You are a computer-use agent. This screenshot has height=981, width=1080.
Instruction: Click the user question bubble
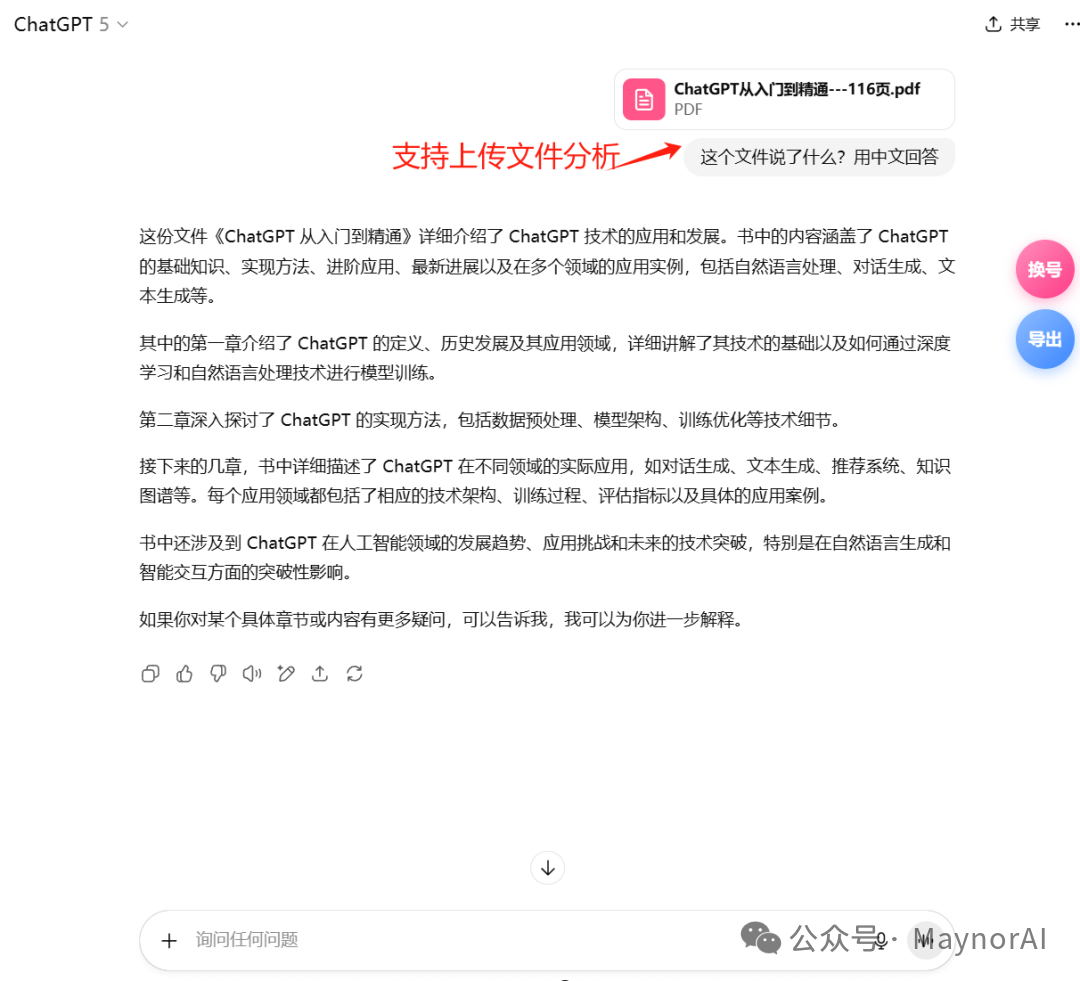(818, 157)
